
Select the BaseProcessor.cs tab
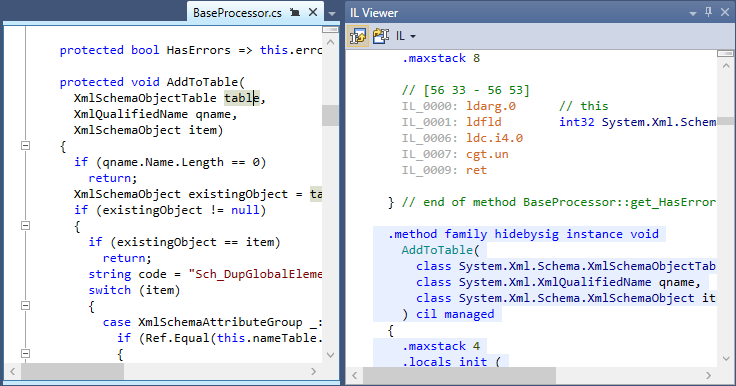click(237, 13)
